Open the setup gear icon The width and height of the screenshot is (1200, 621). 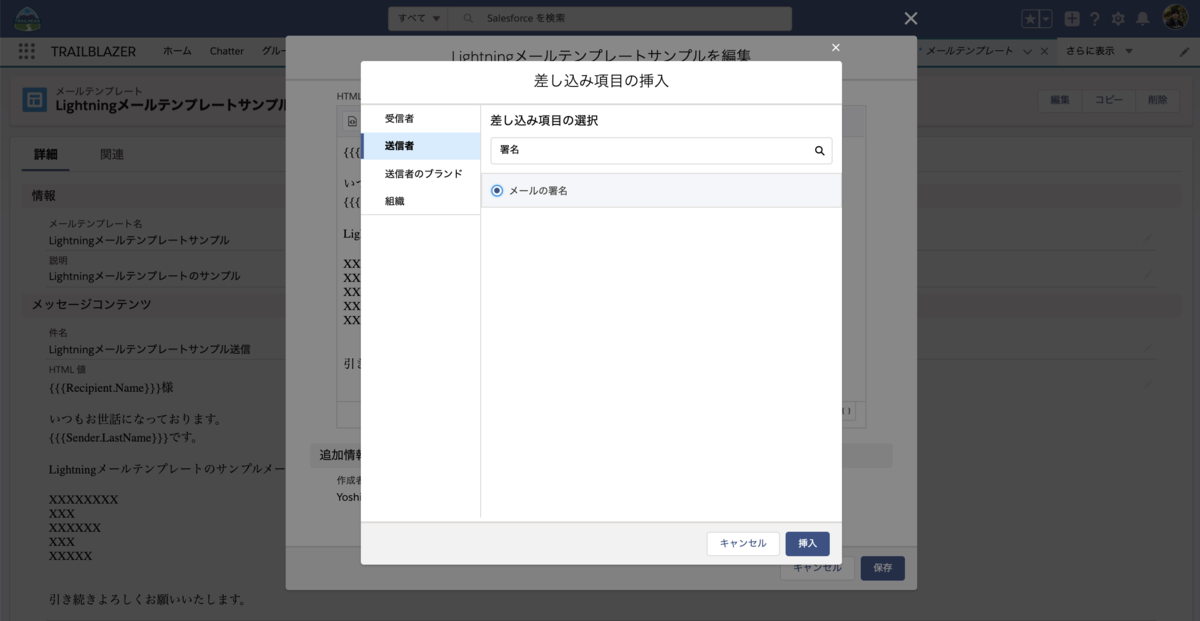click(1118, 19)
